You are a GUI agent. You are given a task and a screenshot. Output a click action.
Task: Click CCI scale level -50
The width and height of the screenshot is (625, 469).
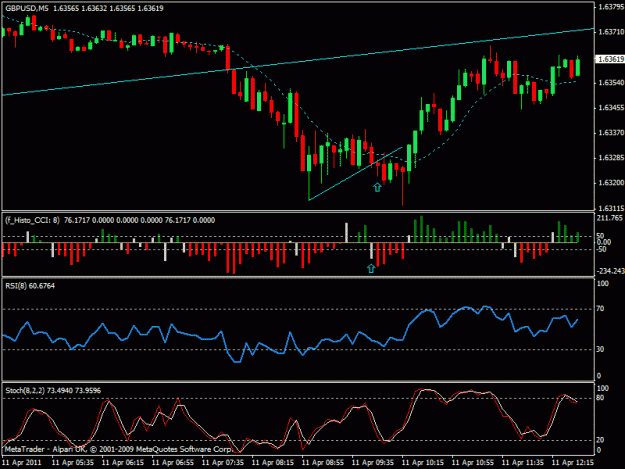click(x=601, y=249)
